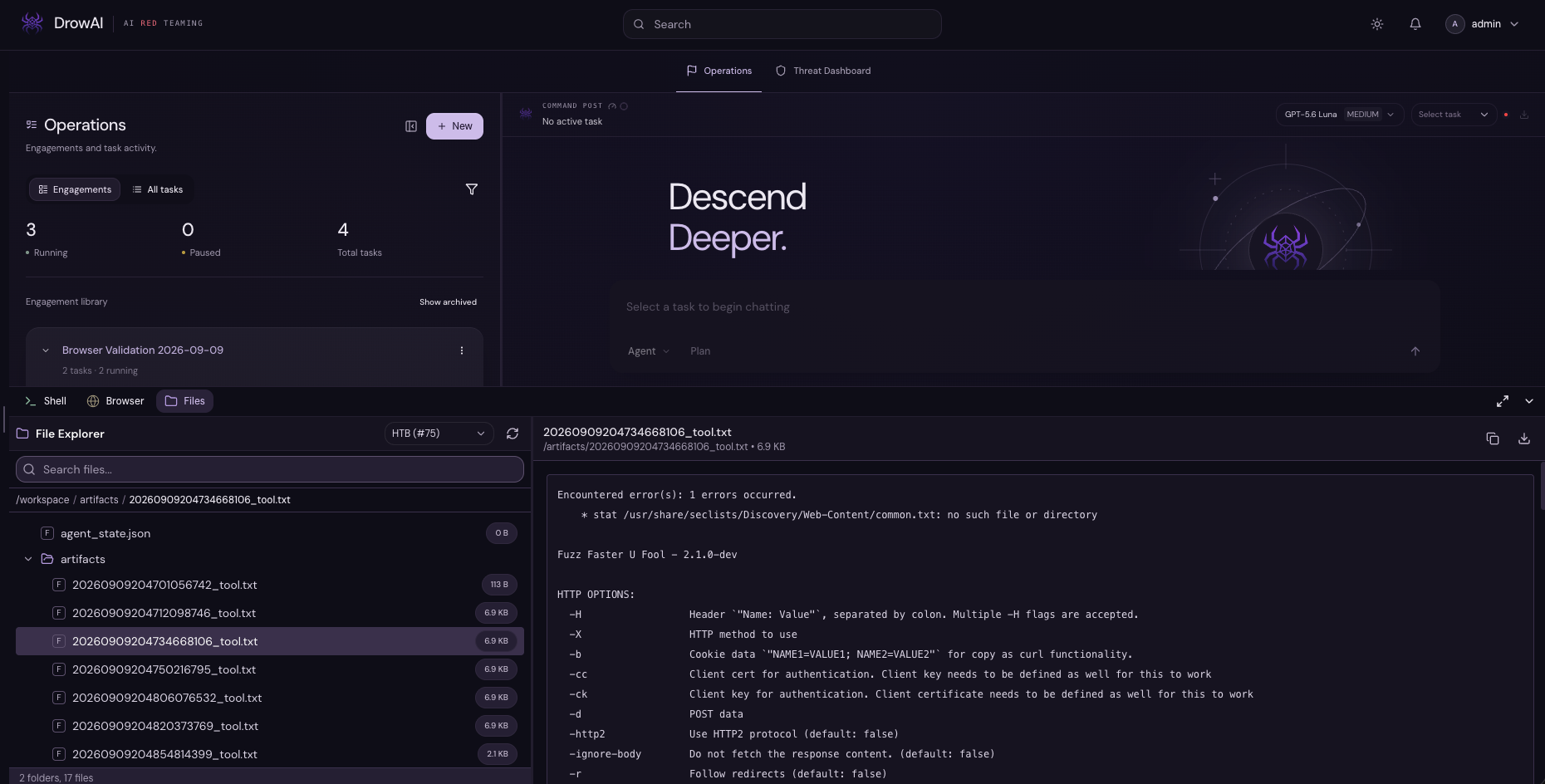Select the Files tab
The height and width of the screenshot is (784, 1545).
tap(184, 401)
